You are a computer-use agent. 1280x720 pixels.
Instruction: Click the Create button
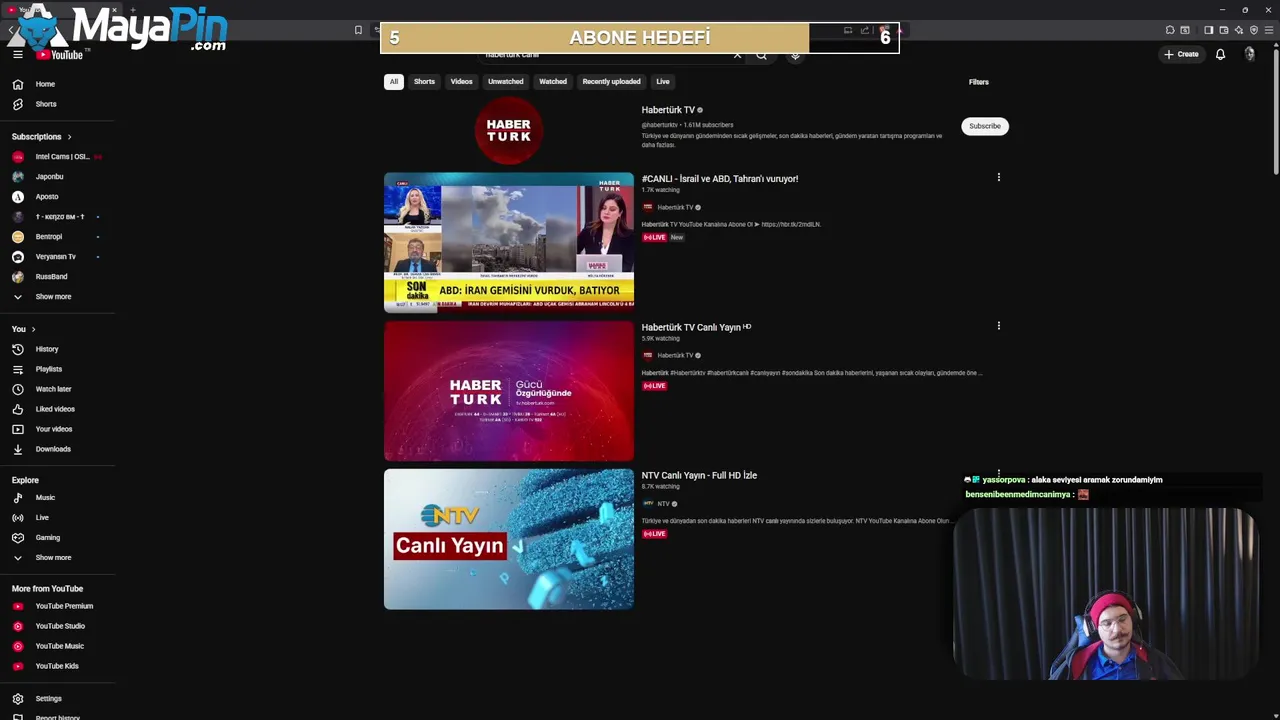pyautogui.click(x=1181, y=54)
